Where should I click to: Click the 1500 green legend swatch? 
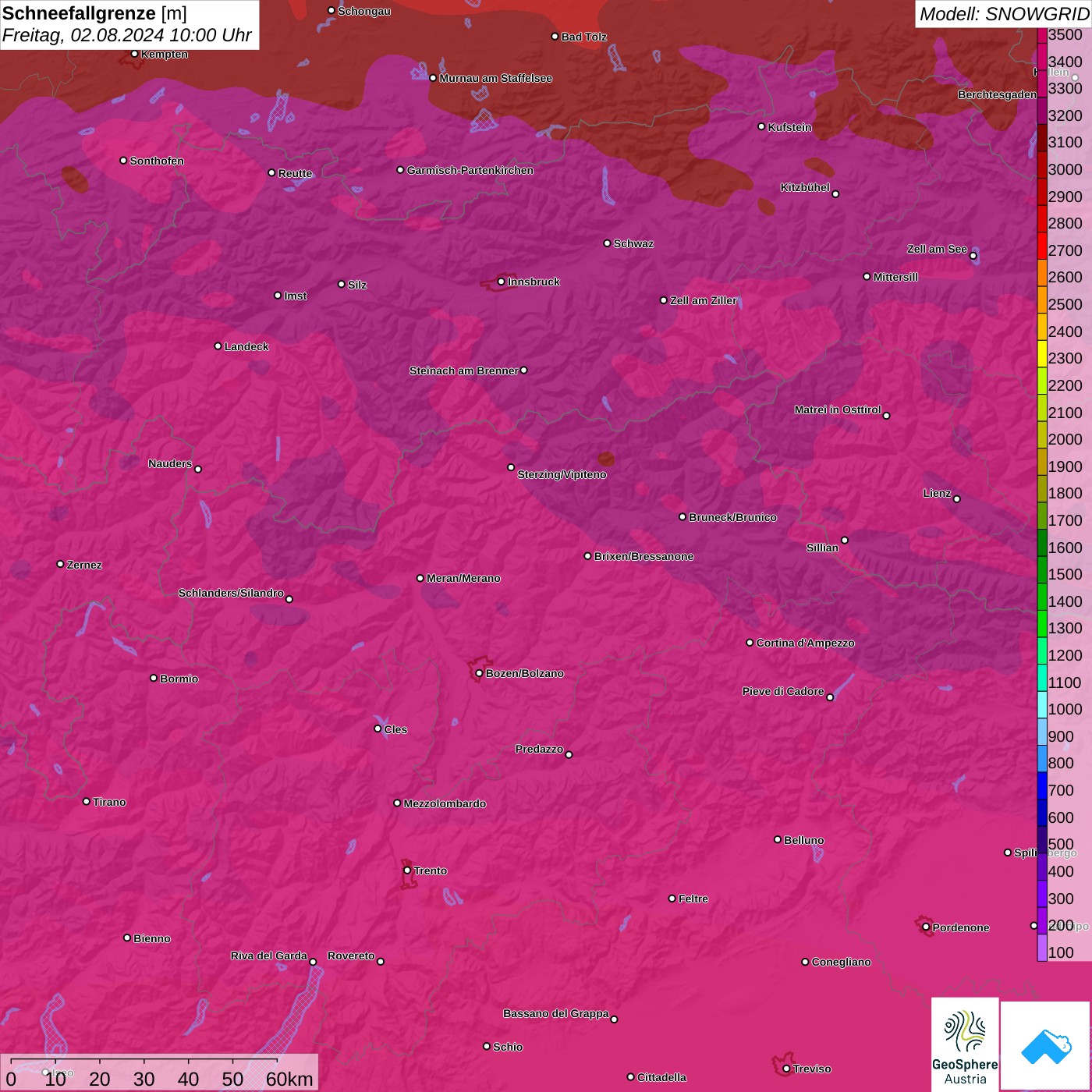point(1041,569)
